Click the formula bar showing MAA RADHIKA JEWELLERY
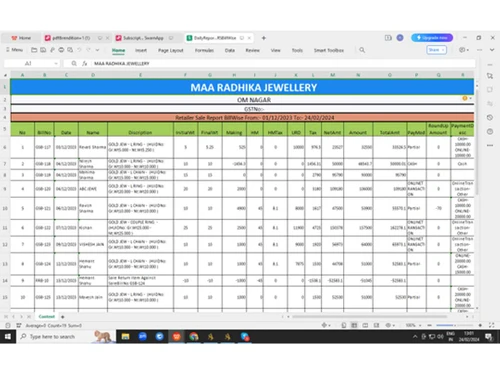The width and height of the screenshot is (500, 375). pyautogui.click(x=283, y=63)
